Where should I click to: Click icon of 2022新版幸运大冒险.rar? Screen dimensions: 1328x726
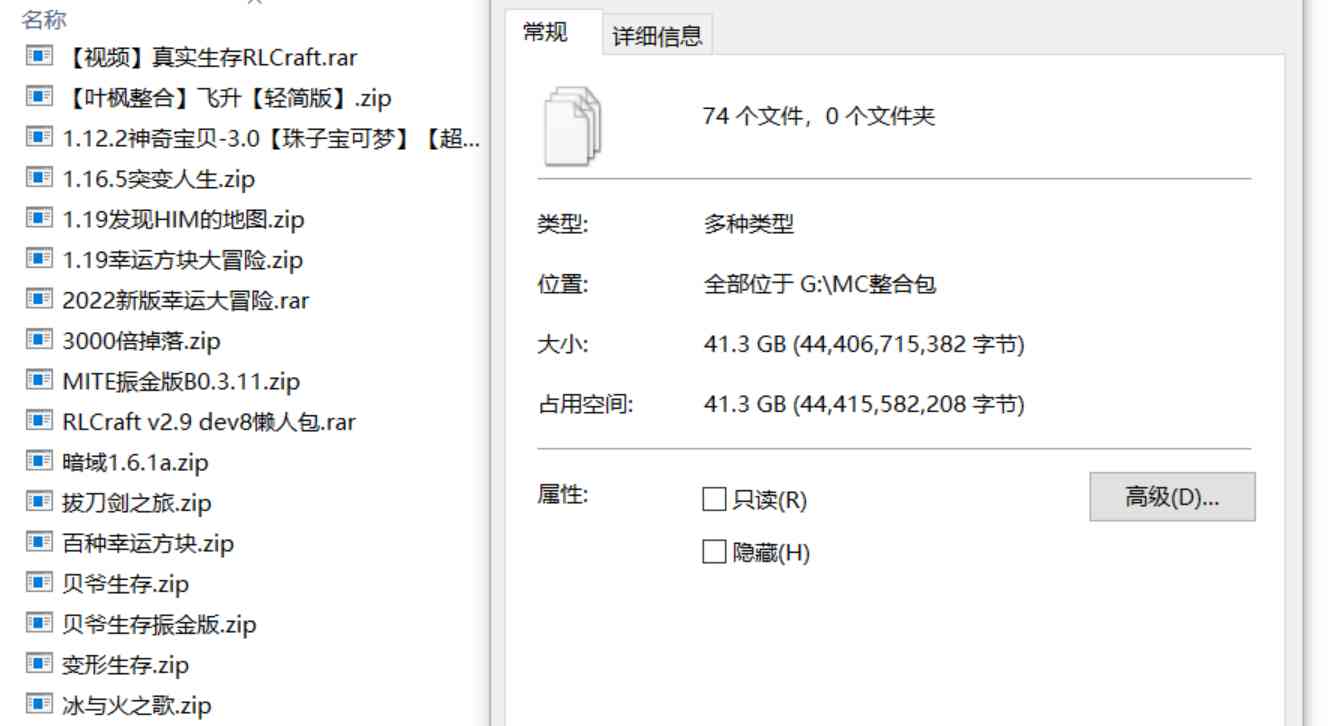39,299
